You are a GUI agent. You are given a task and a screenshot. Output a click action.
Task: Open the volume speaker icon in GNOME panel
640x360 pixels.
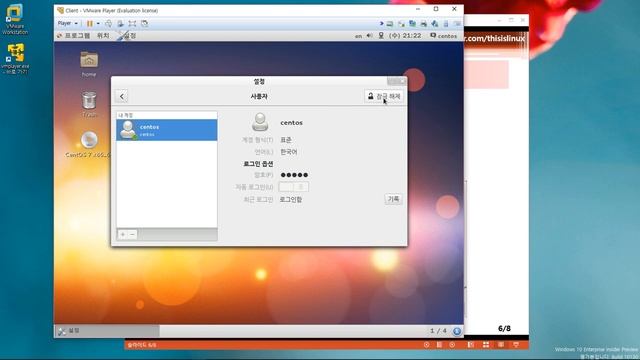pyautogui.click(x=369, y=36)
